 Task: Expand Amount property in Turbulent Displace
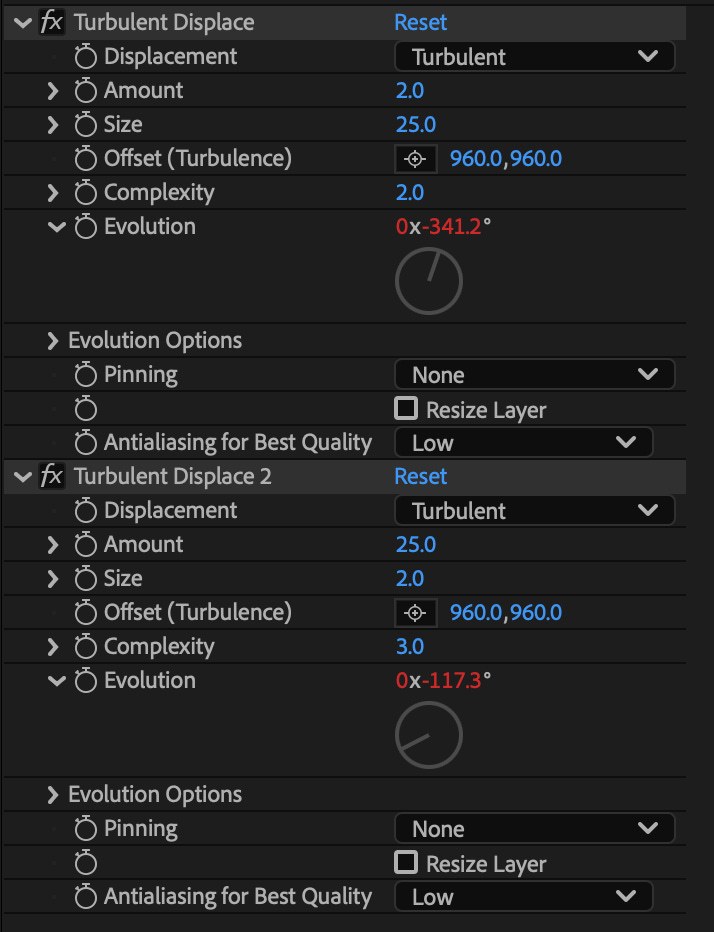pyautogui.click(x=53, y=91)
